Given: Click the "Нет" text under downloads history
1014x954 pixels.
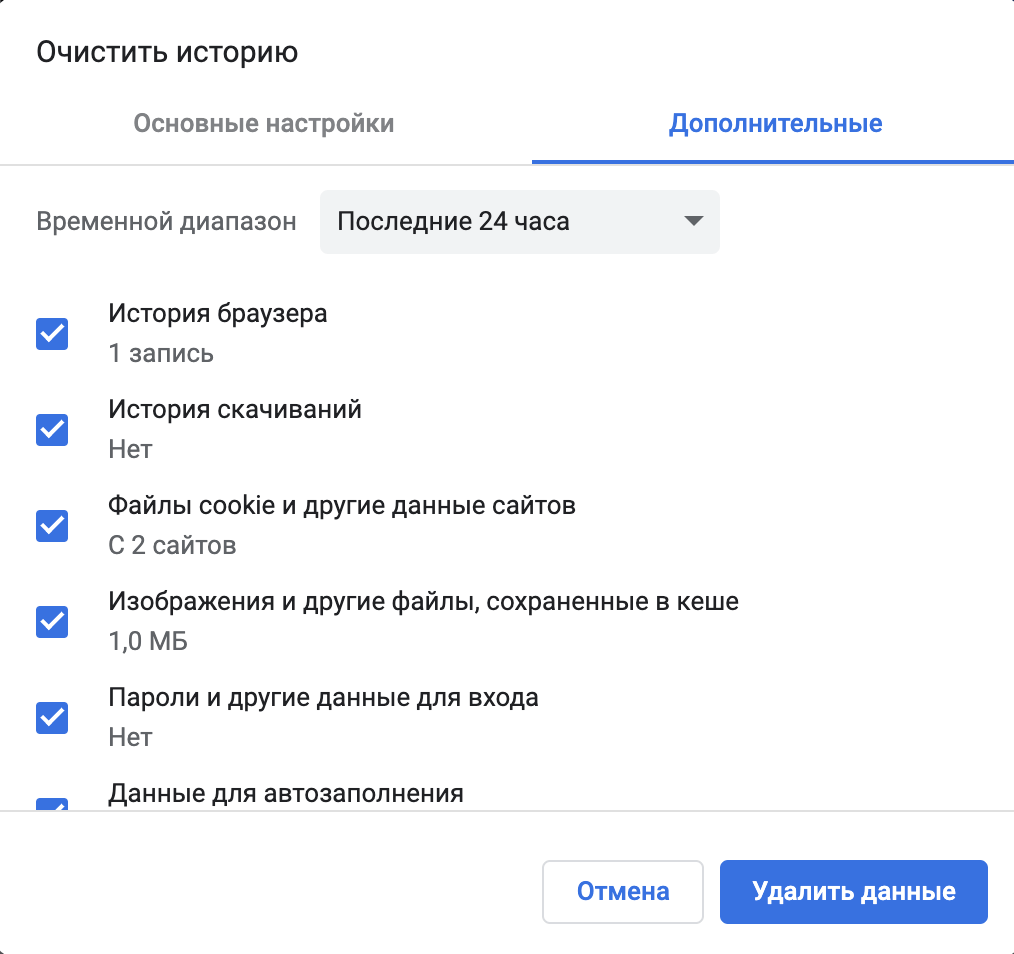Looking at the screenshot, I should 129,449.
